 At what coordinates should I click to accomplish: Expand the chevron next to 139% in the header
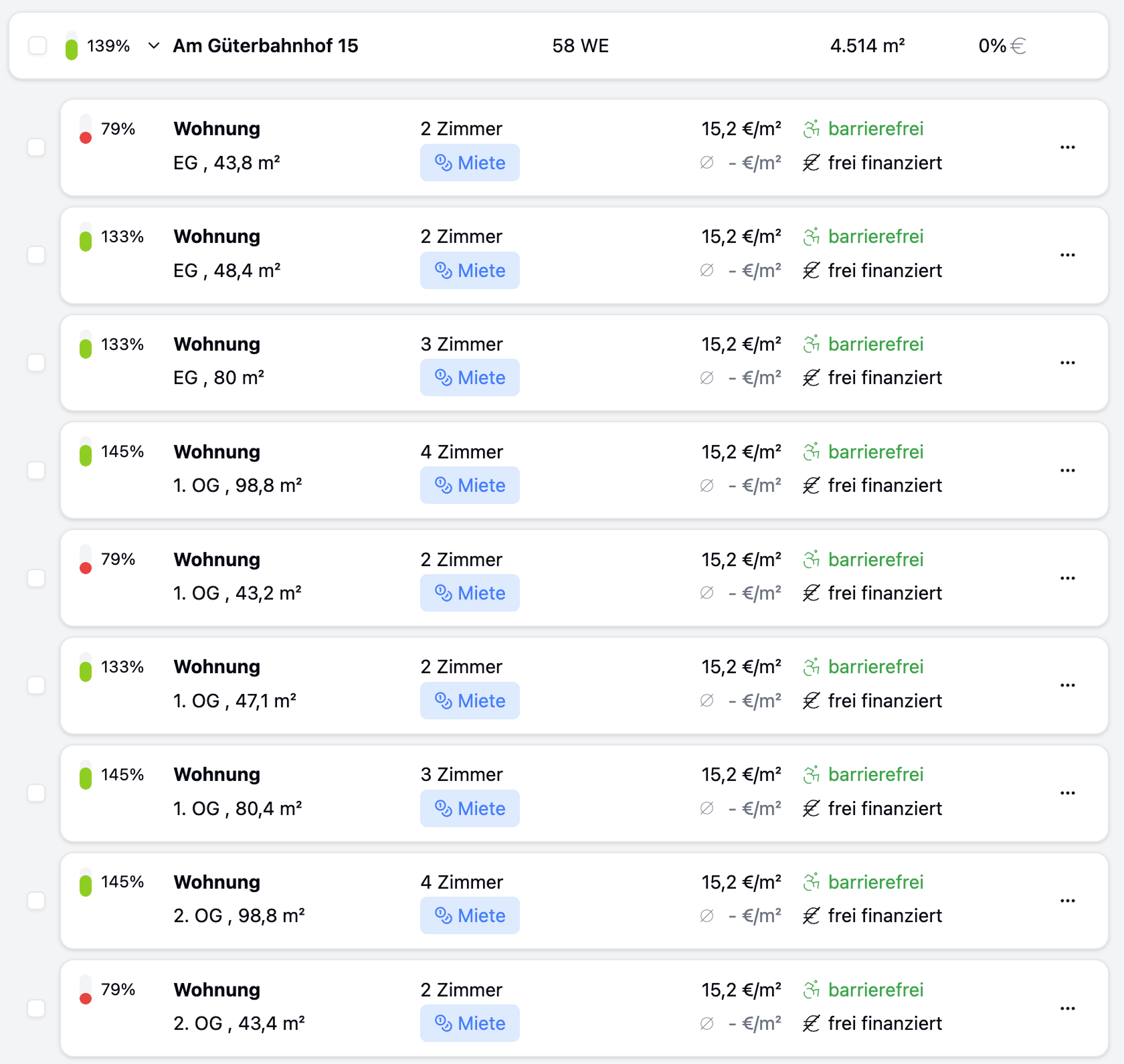click(154, 46)
